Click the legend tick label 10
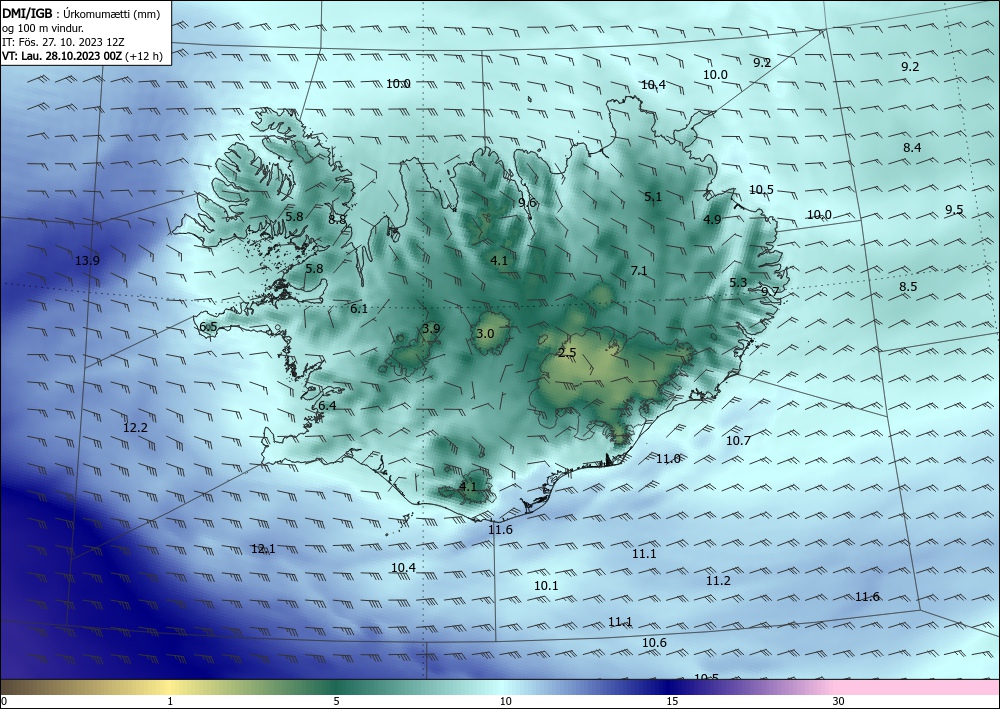This screenshot has height=709, width=1000. (x=506, y=702)
